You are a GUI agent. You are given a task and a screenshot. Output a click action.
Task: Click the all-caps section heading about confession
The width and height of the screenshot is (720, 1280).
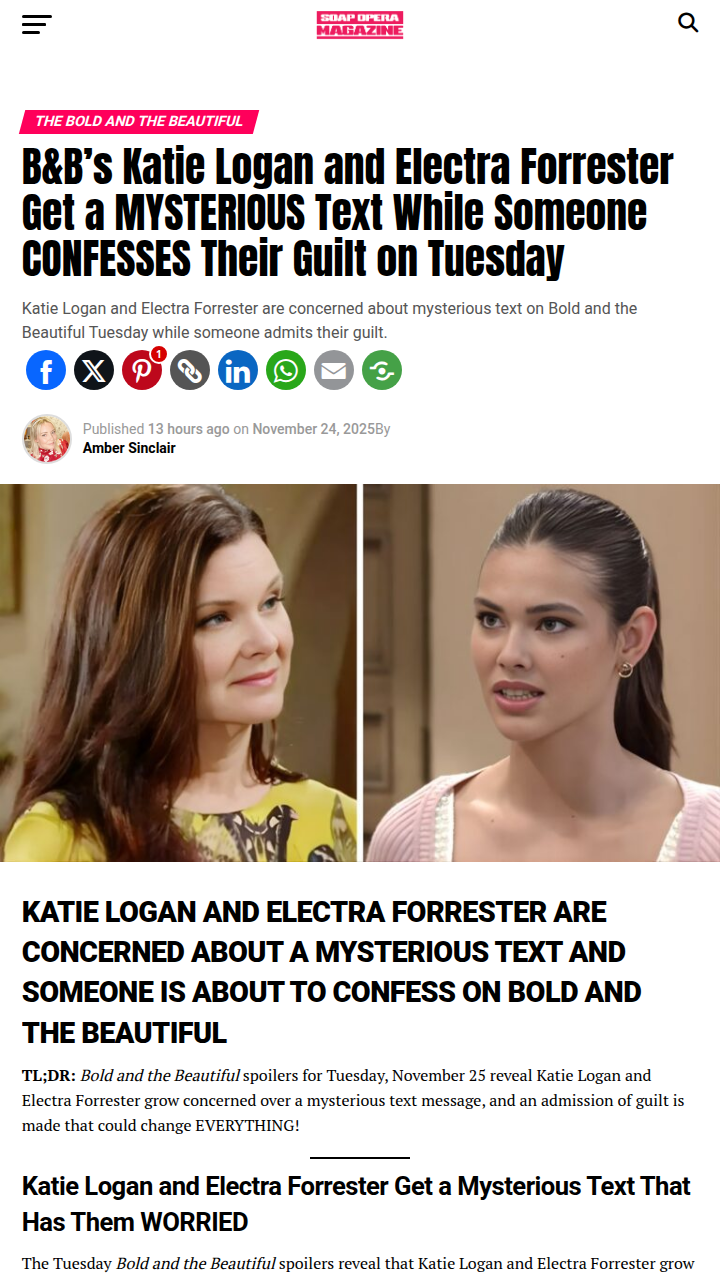332,972
